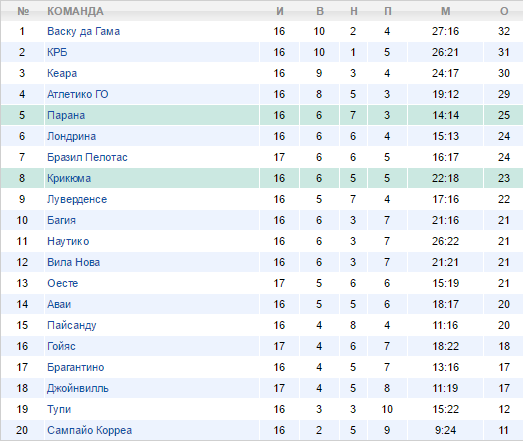Open the Бразил Пелотас team link
The height and width of the screenshot is (441, 523).
tap(87, 157)
